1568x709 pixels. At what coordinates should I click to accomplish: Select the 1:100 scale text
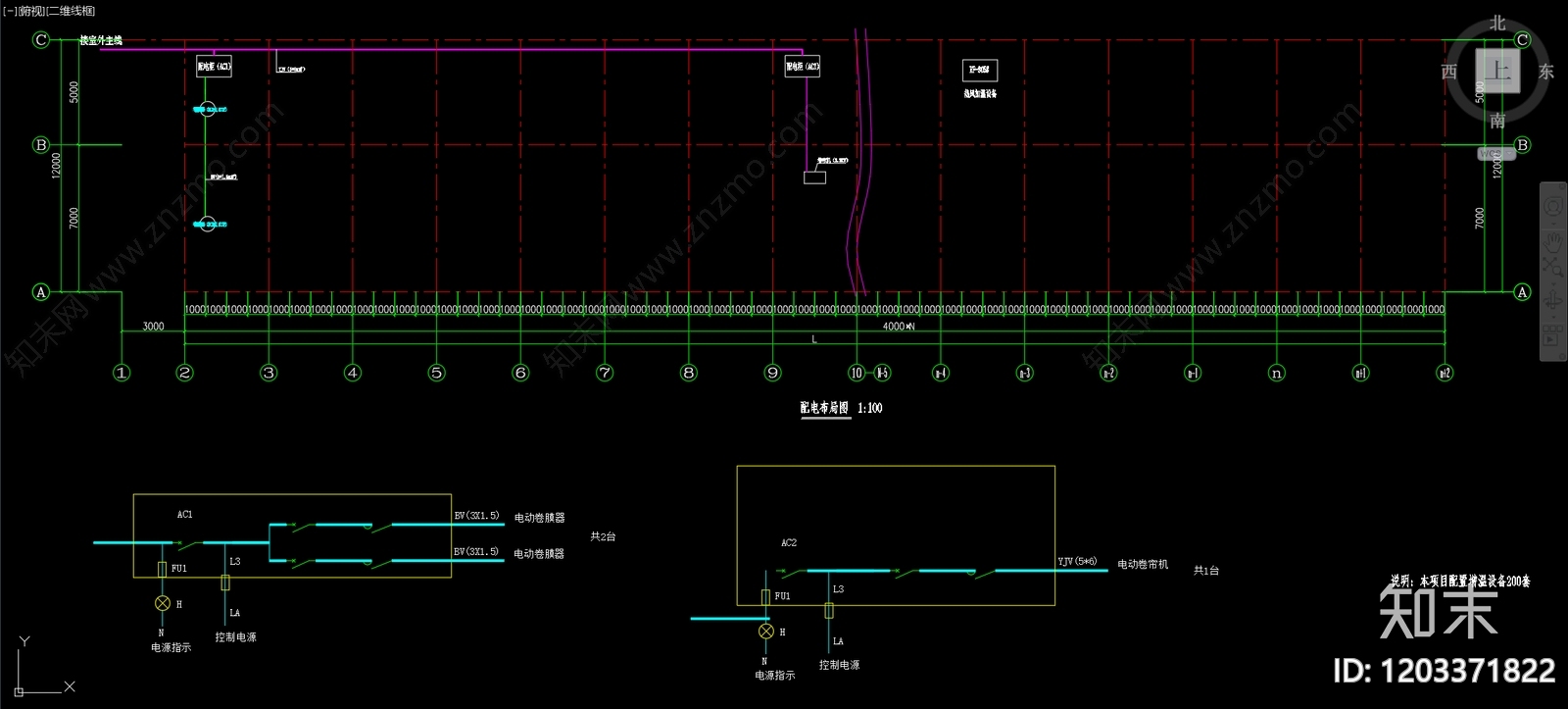[870, 408]
